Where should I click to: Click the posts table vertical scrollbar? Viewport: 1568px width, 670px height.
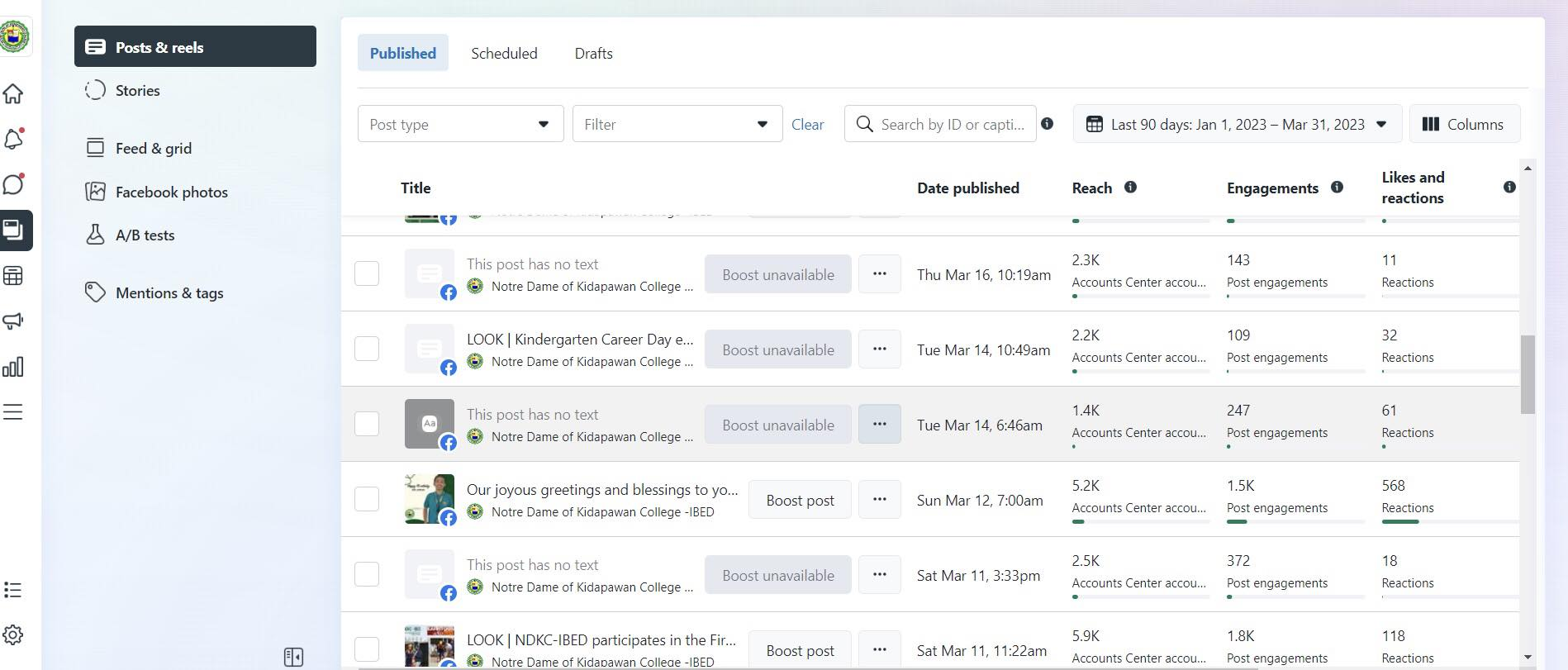(x=1528, y=373)
